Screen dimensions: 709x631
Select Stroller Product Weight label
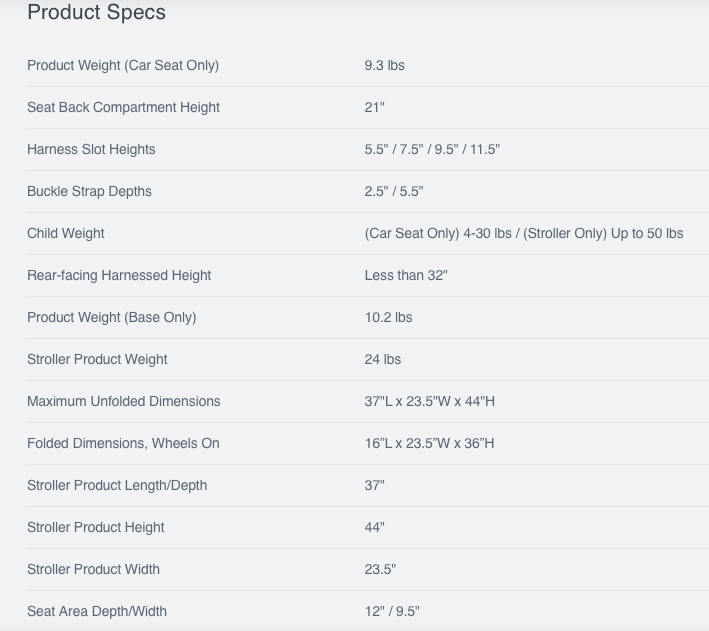(97, 360)
